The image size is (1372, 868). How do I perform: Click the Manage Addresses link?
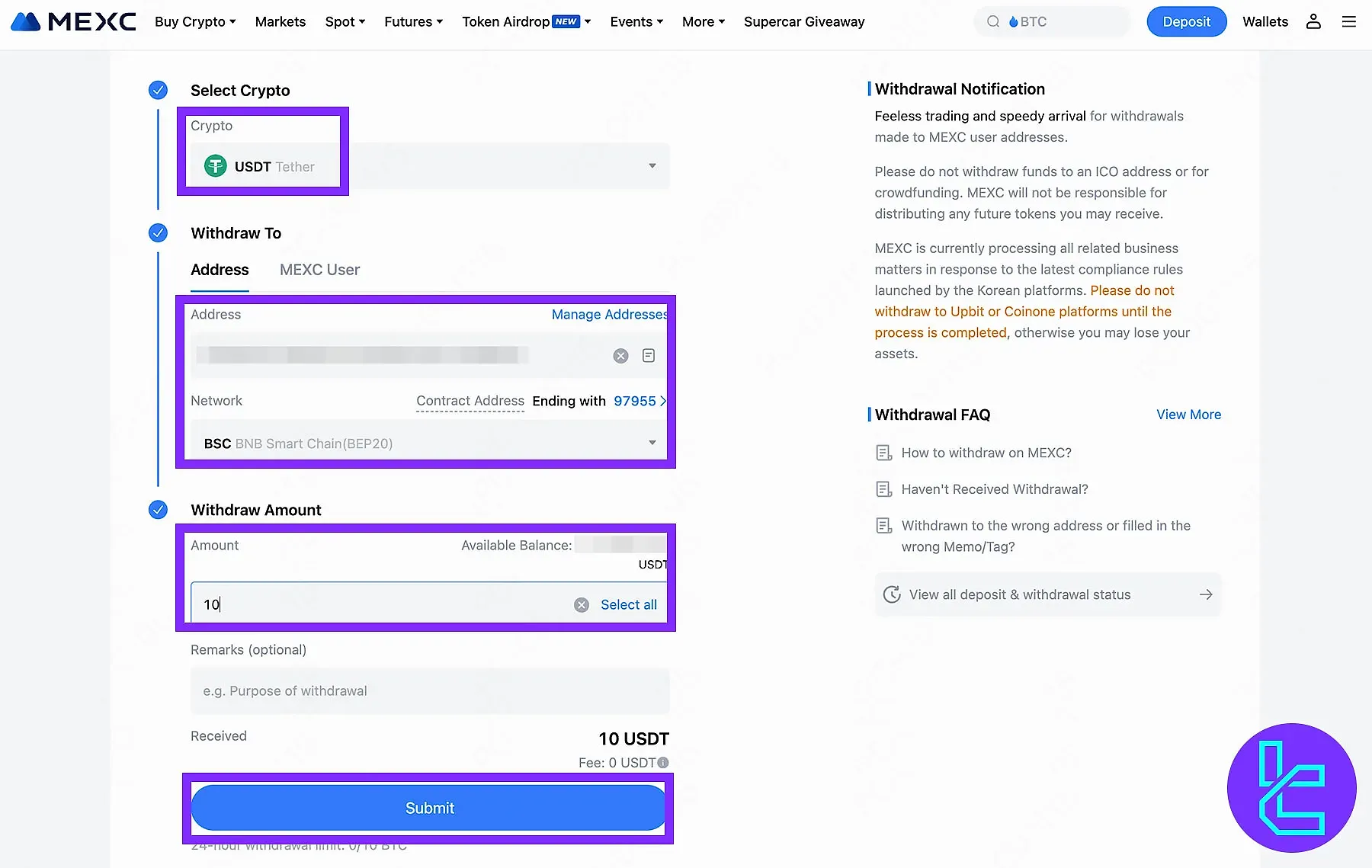point(609,315)
